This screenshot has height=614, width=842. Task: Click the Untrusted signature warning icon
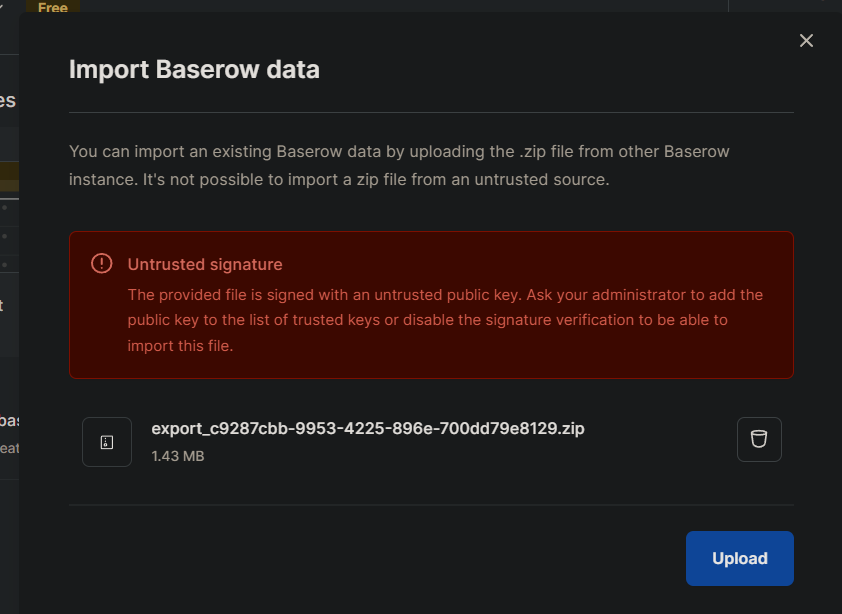pyautogui.click(x=101, y=263)
